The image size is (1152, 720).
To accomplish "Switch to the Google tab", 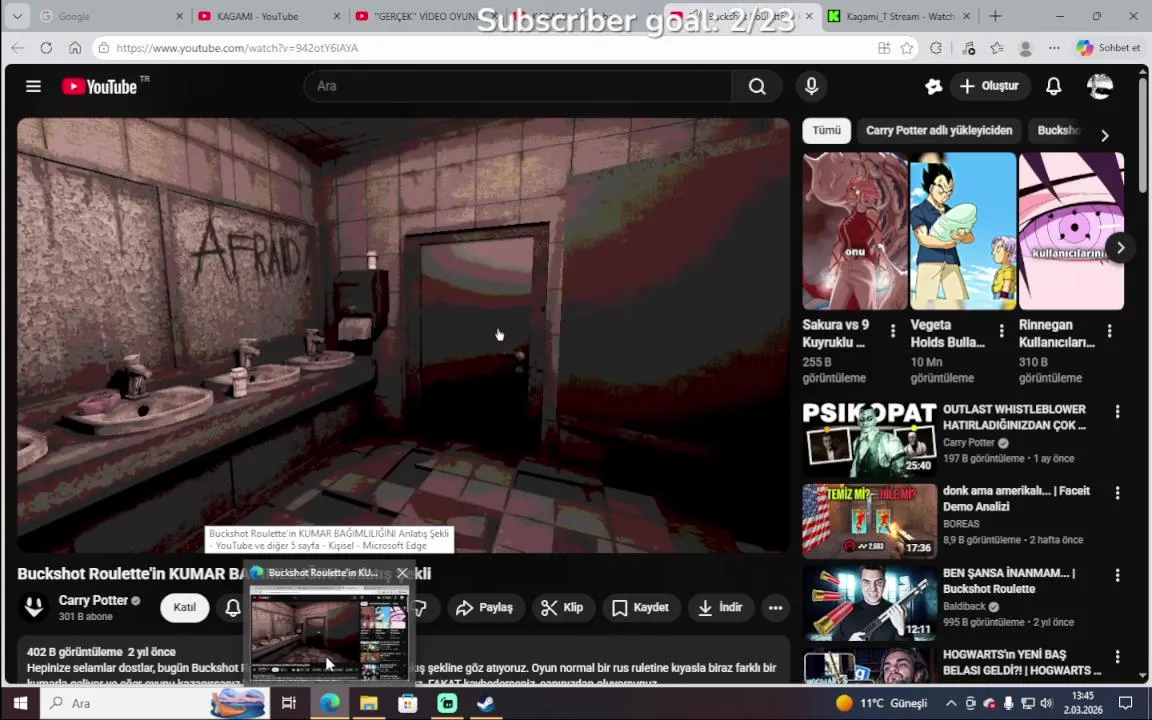I will click(x=110, y=16).
